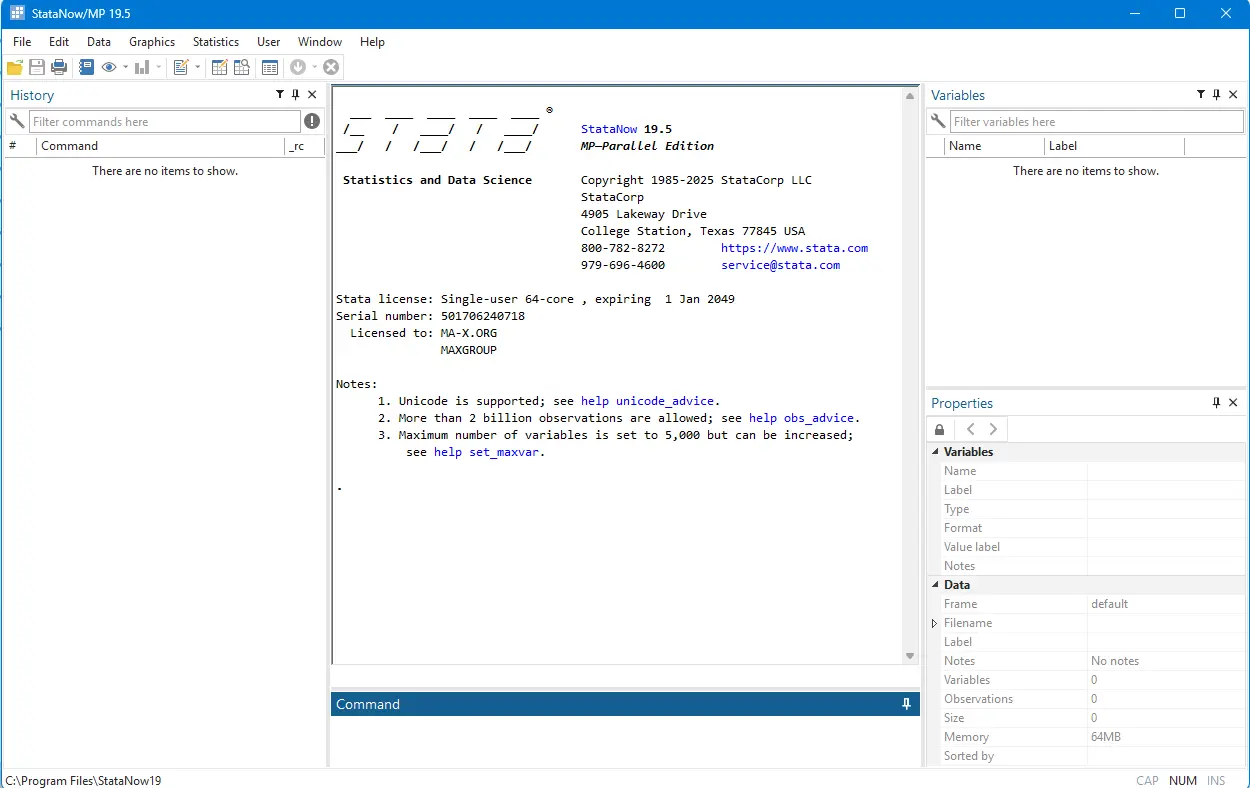Expand the Filename row in Properties
This screenshot has height=788, width=1250.
tap(935, 623)
